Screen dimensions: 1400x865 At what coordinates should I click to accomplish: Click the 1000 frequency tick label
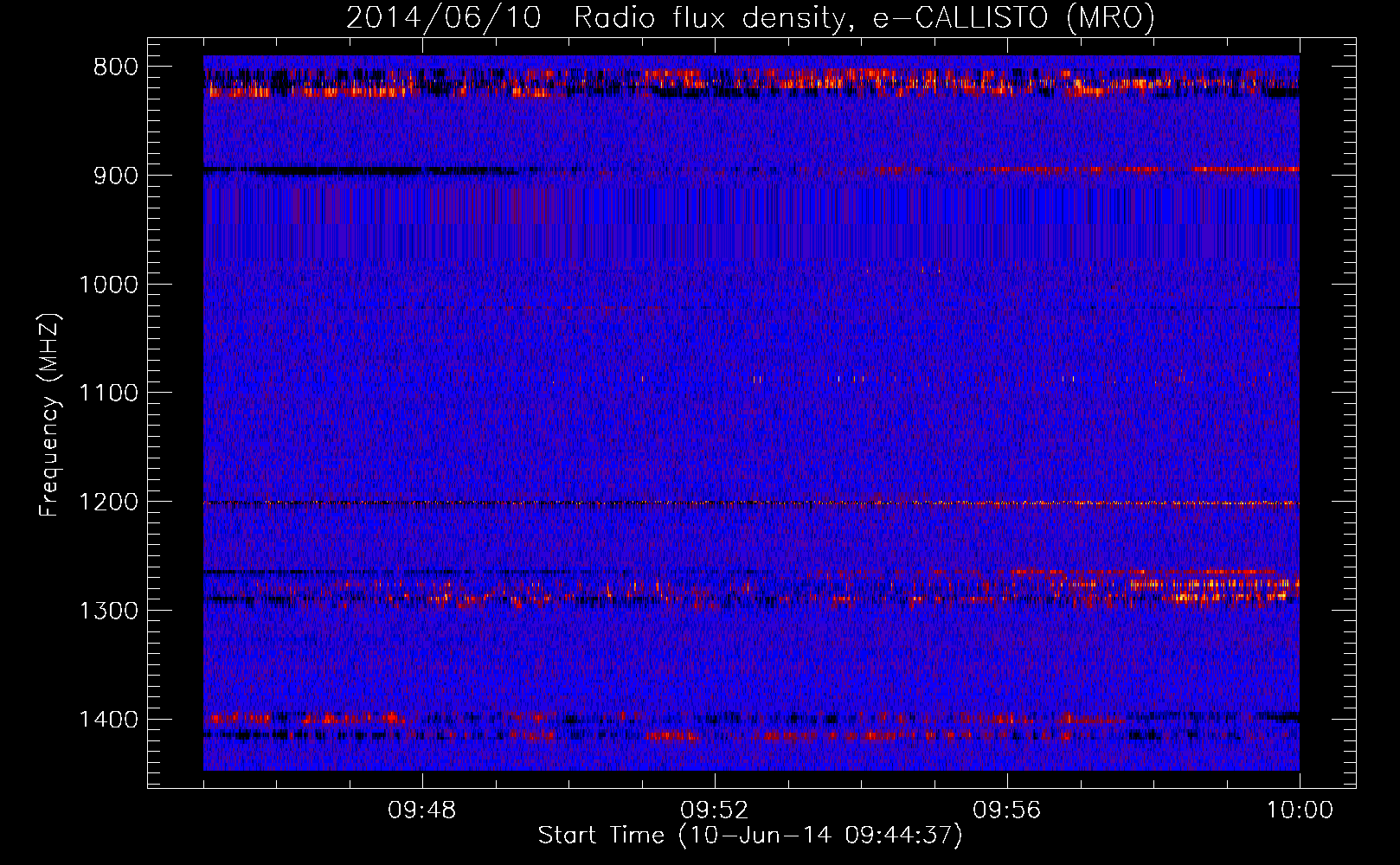pos(109,285)
